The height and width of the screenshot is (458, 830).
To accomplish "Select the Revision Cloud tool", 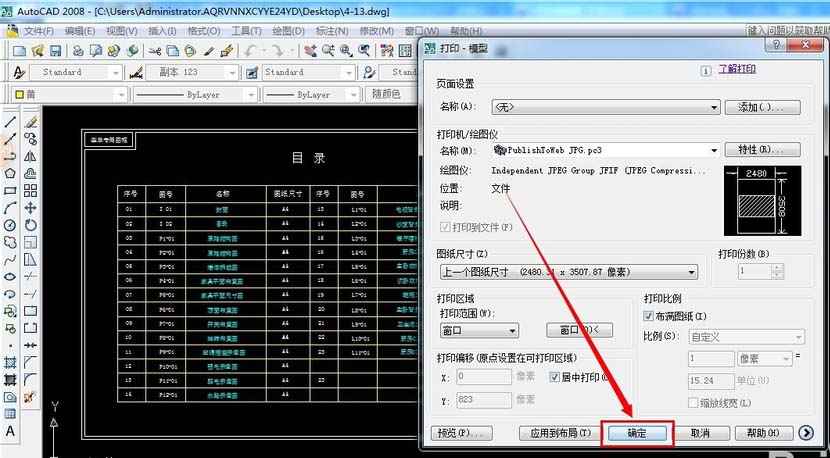I will point(10,243).
